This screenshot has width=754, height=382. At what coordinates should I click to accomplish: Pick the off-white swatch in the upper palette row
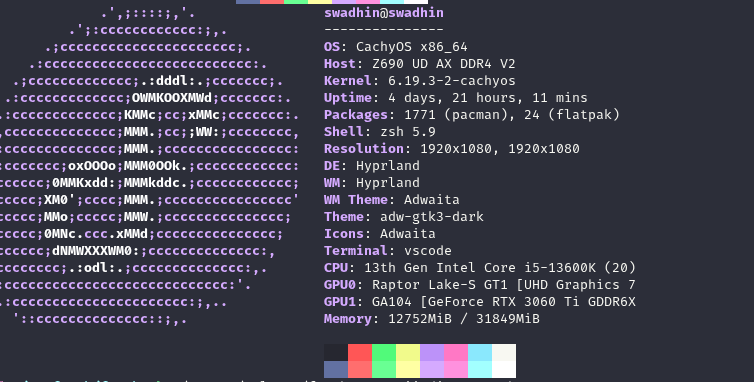tap(504, 352)
